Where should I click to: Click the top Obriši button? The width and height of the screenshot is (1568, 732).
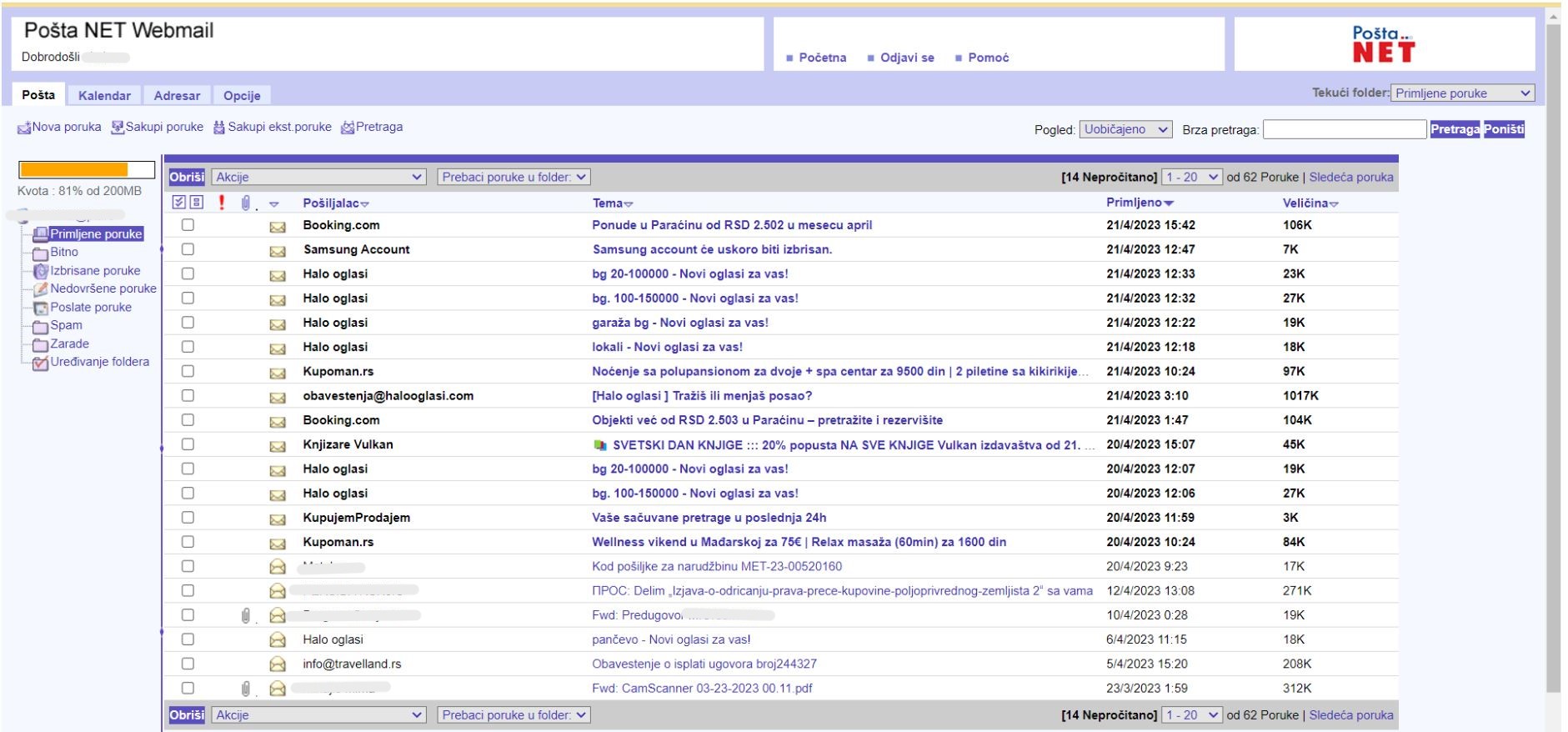[187, 177]
